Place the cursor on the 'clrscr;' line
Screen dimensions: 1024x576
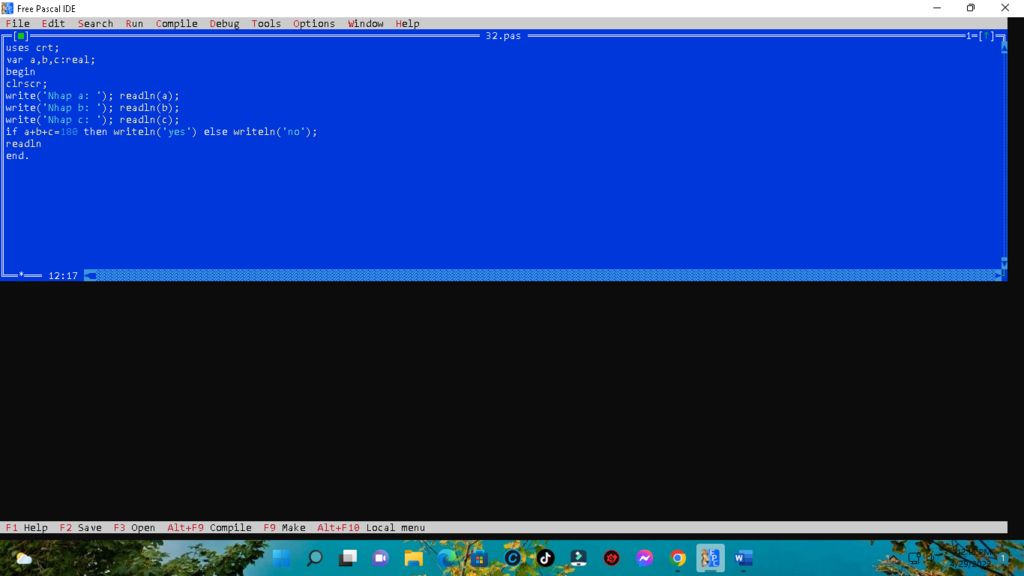pos(26,84)
